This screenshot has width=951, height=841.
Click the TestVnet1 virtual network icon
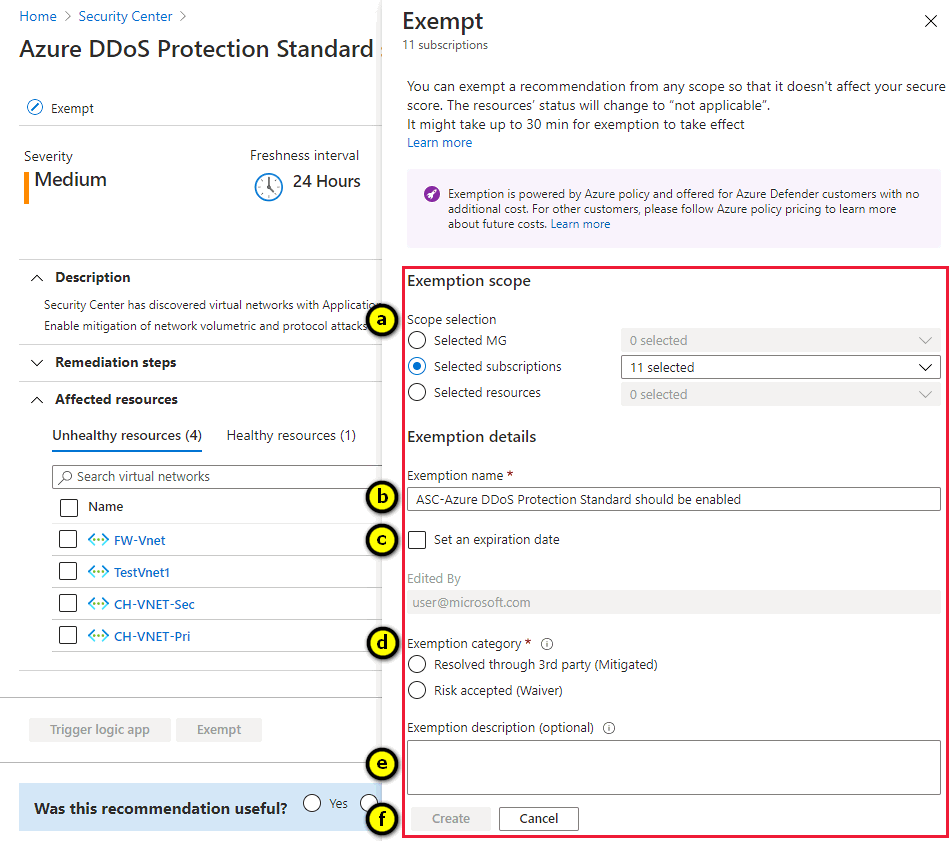[98, 572]
